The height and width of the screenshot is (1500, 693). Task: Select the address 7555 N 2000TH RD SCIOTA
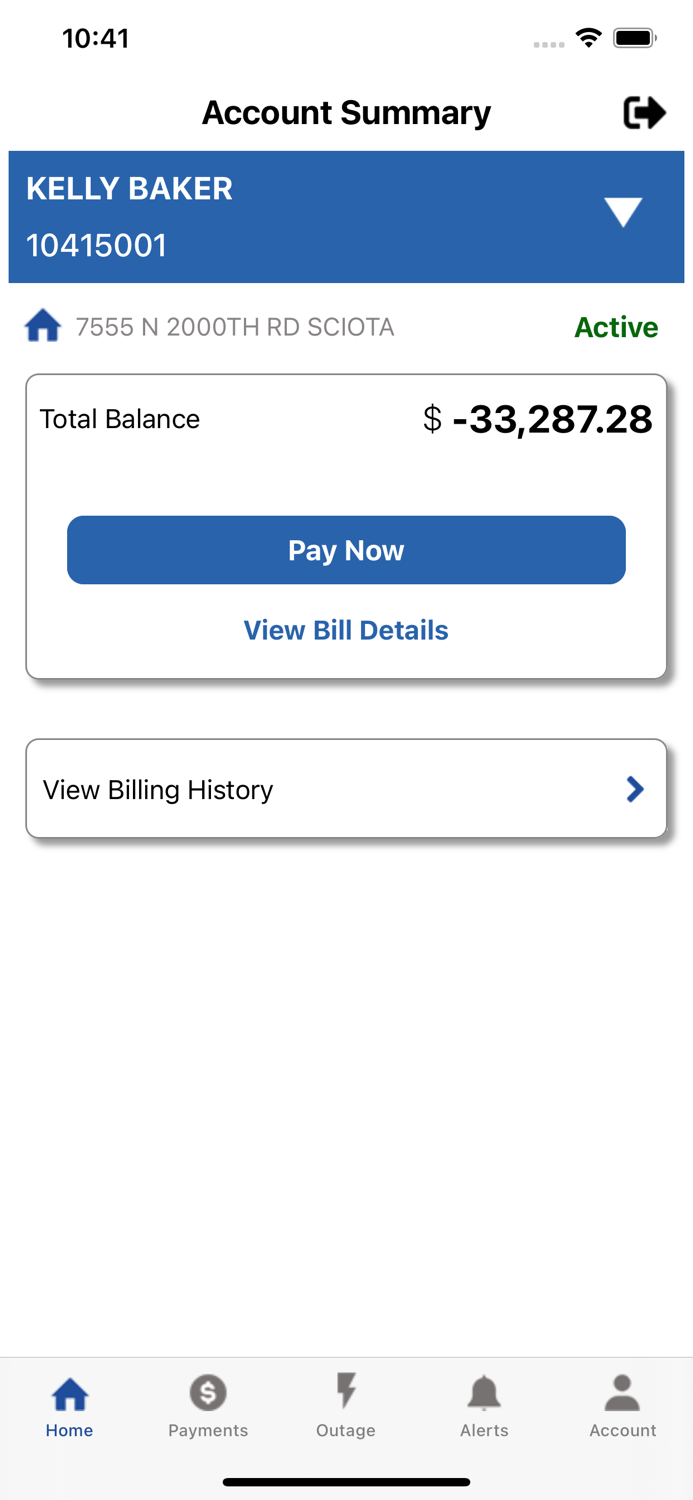coord(235,327)
